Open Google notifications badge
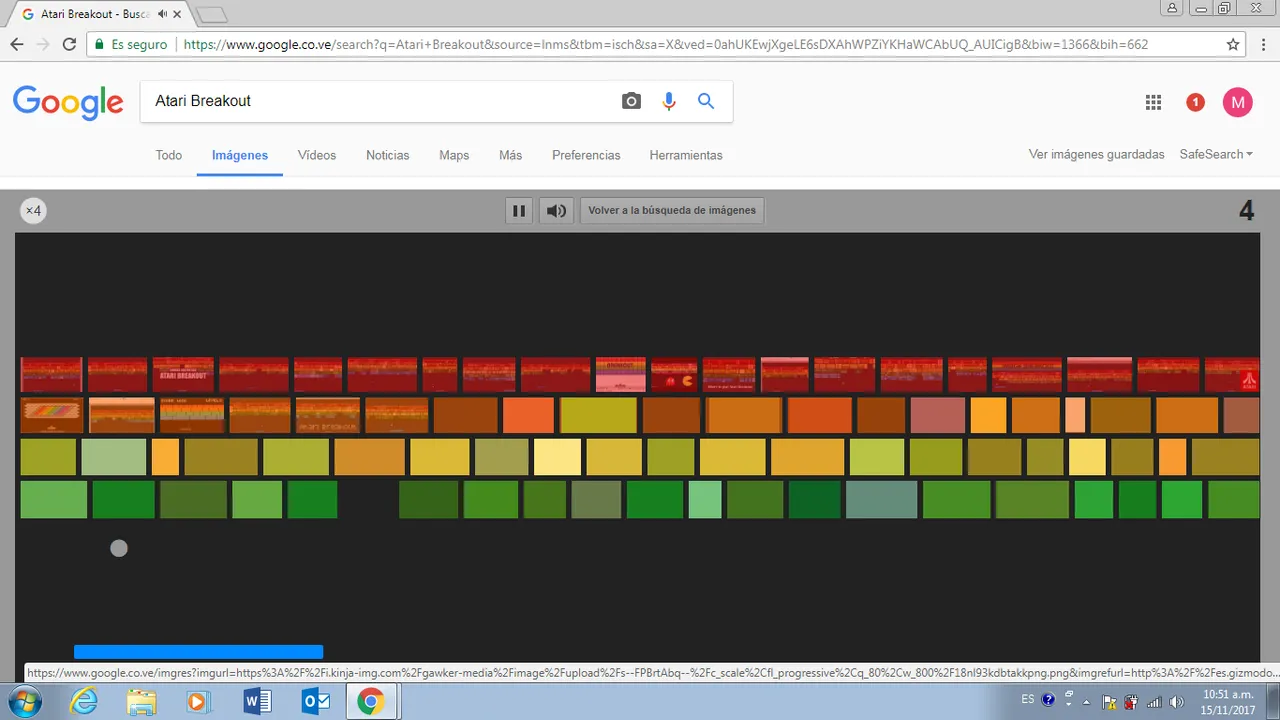Image resolution: width=1280 pixels, height=720 pixels. click(x=1195, y=102)
